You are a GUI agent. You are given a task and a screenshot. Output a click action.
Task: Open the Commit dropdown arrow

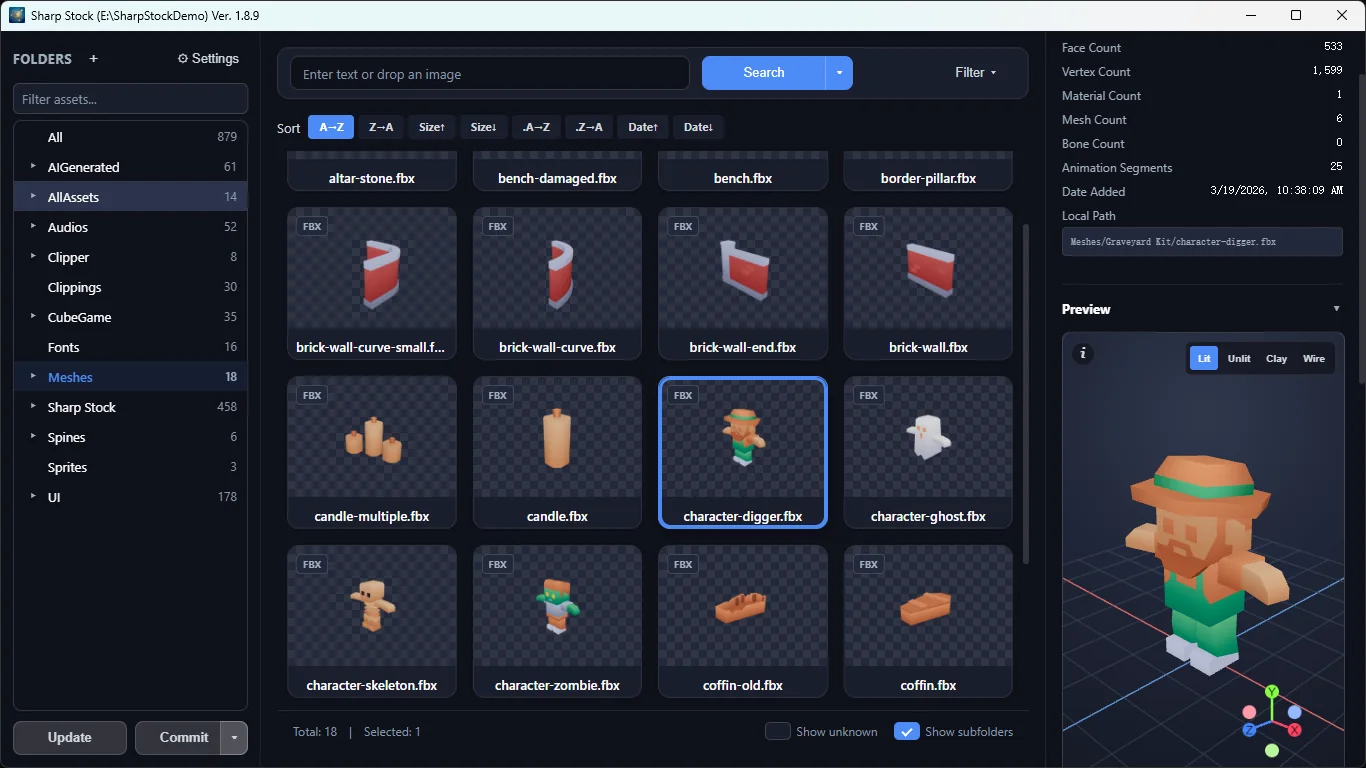tap(234, 738)
